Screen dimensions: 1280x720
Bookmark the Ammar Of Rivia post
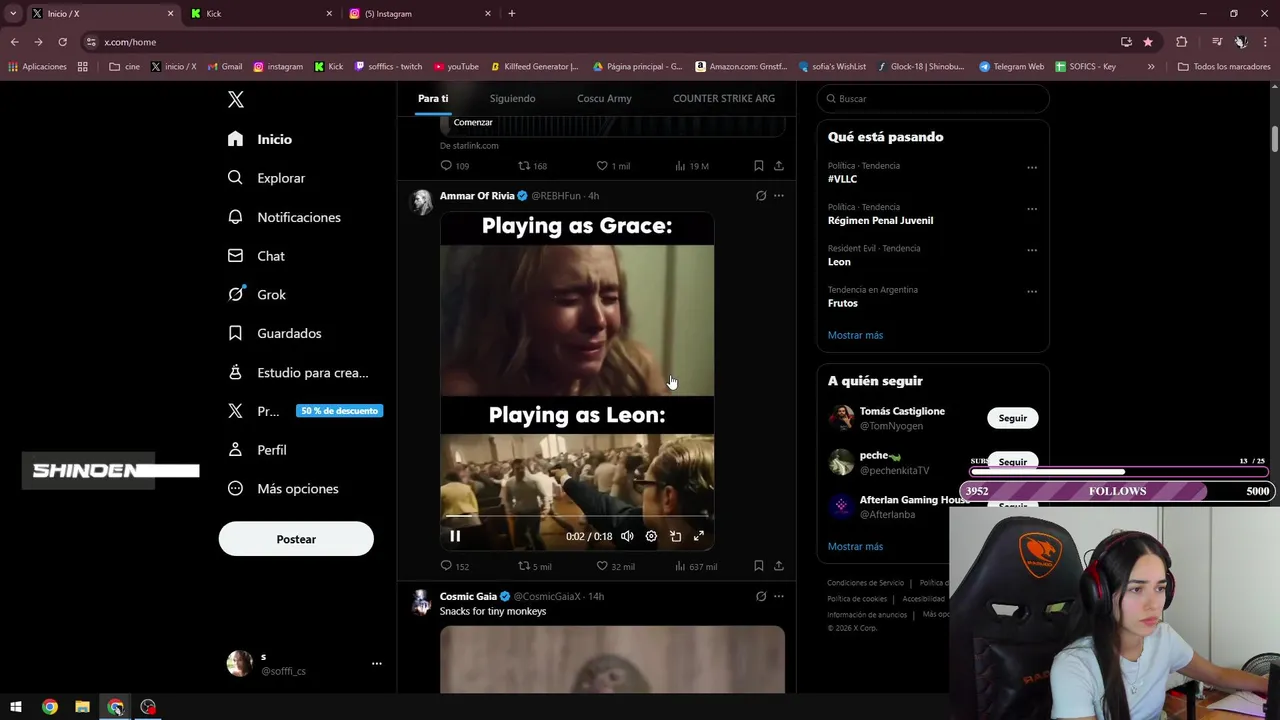(x=759, y=566)
